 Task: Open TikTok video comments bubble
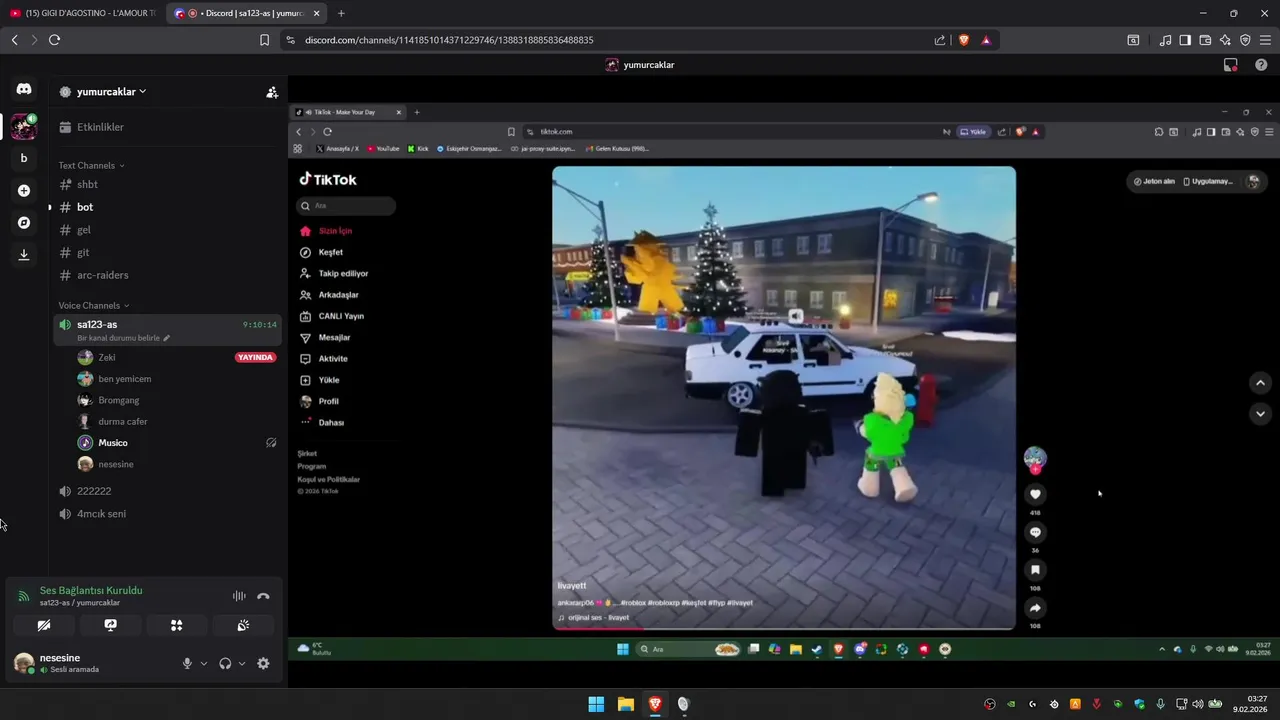coord(1035,532)
